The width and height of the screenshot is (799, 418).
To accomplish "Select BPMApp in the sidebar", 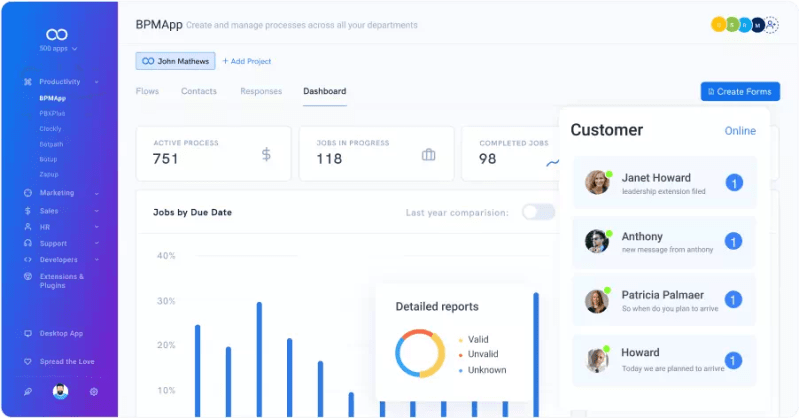I will tap(52, 98).
